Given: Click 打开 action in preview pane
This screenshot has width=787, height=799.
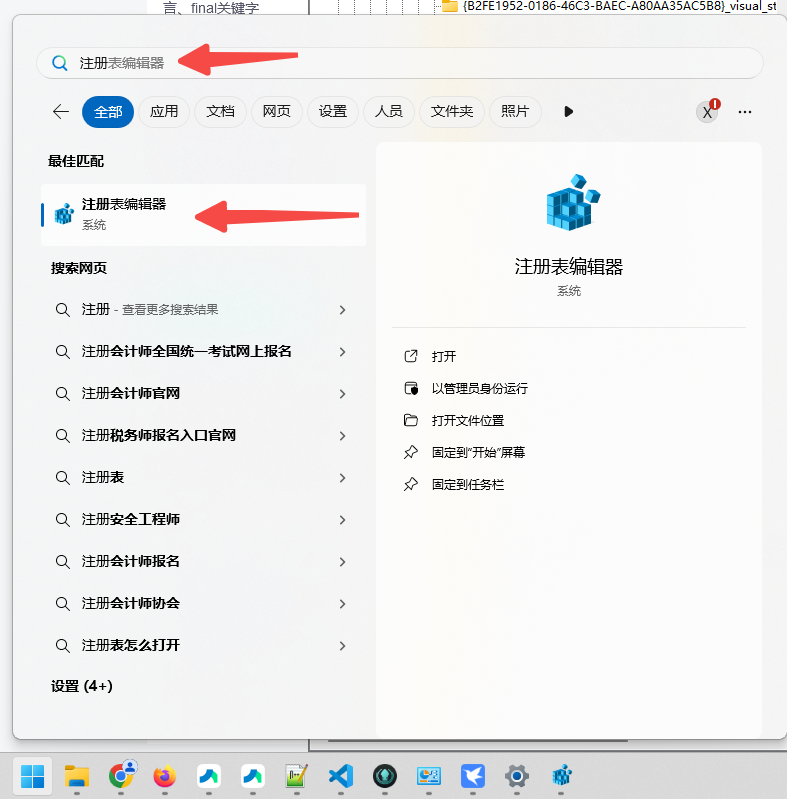Looking at the screenshot, I should 443,356.
